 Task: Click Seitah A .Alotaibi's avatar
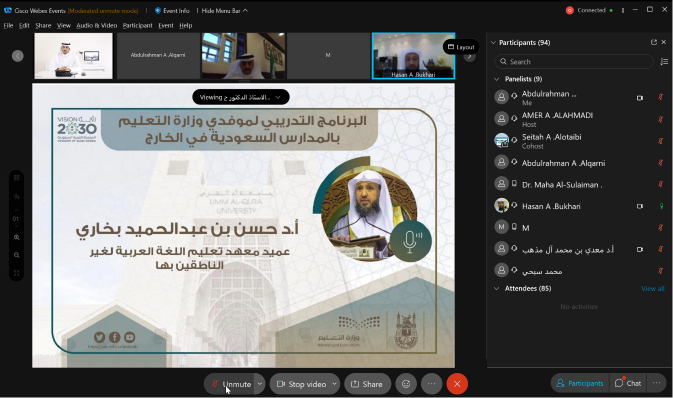point(501,140)
